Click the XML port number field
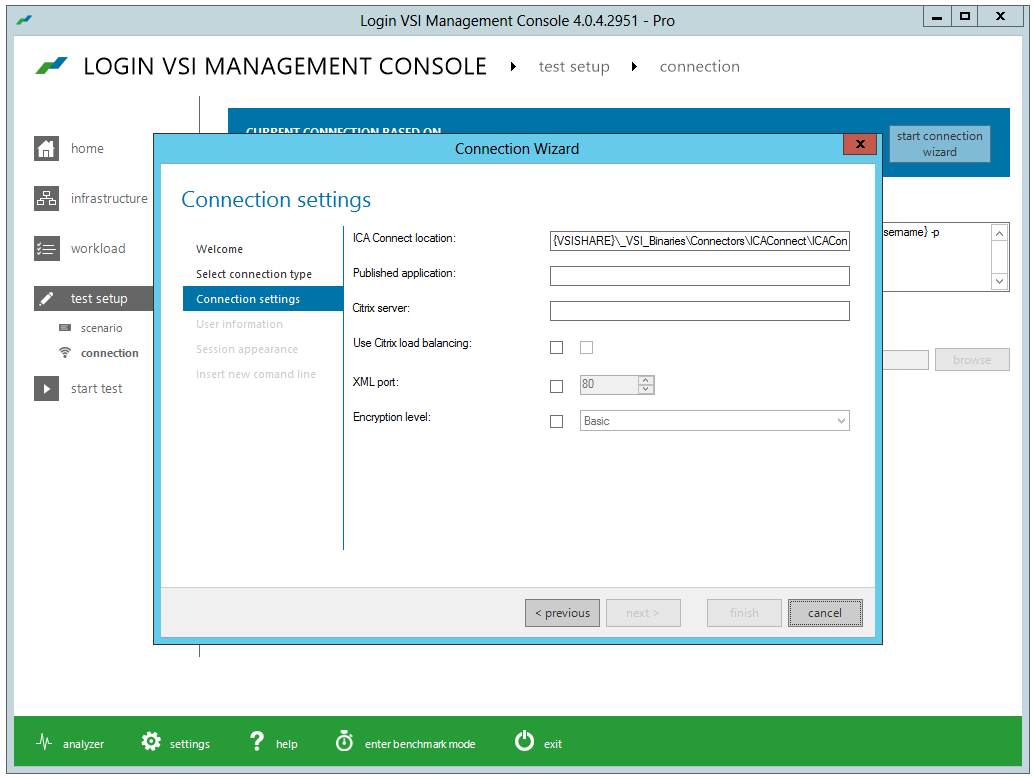 [609, 385]
